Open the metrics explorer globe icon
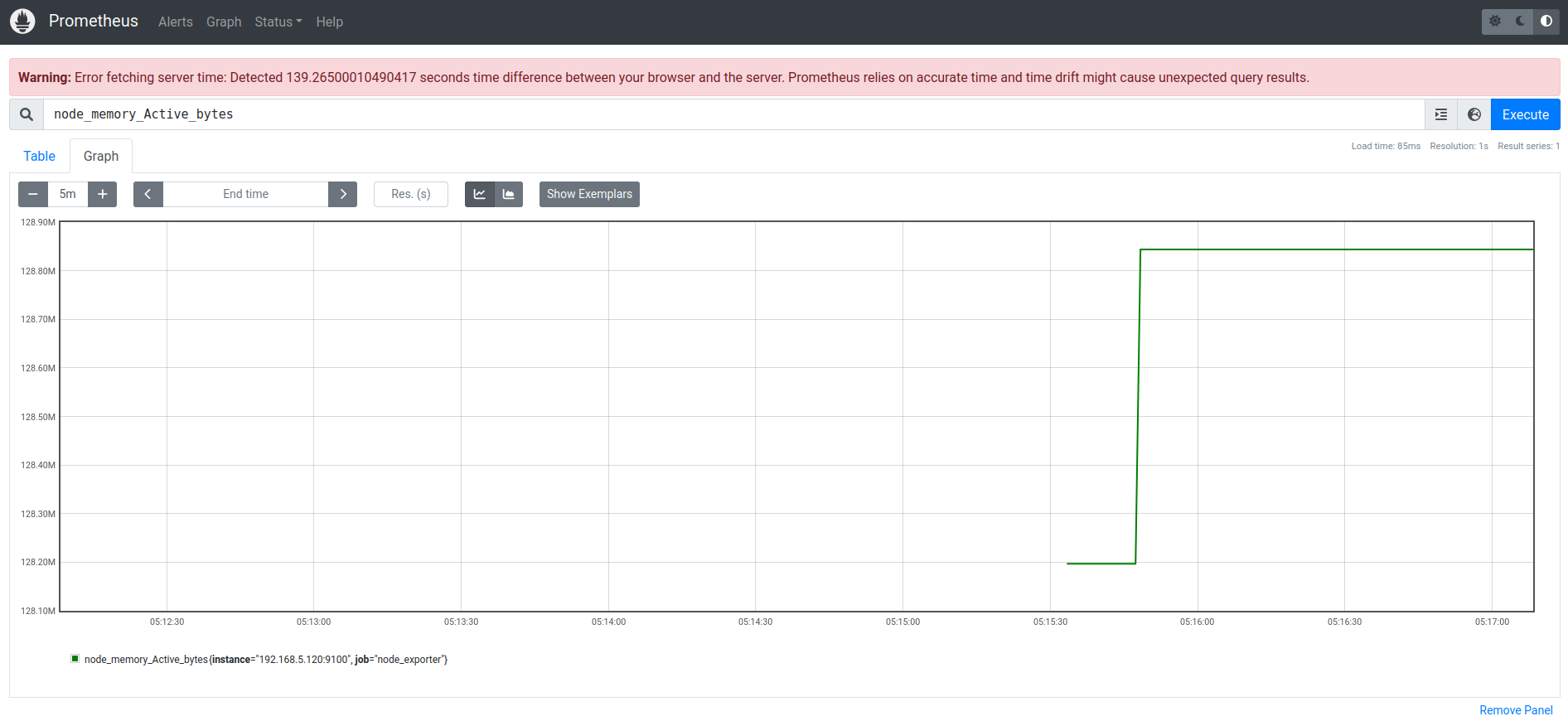Screen dimensions: 1568x726 1474,114
